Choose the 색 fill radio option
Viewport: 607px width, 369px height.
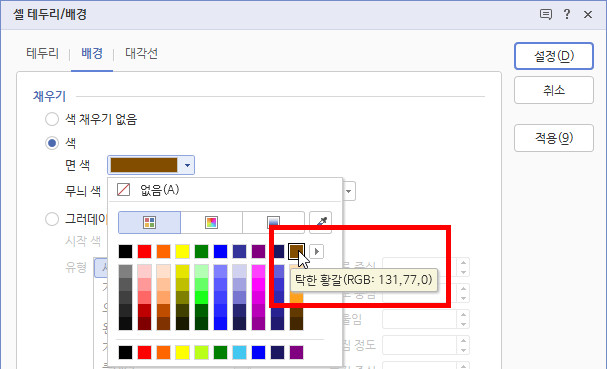click(52, 143)
